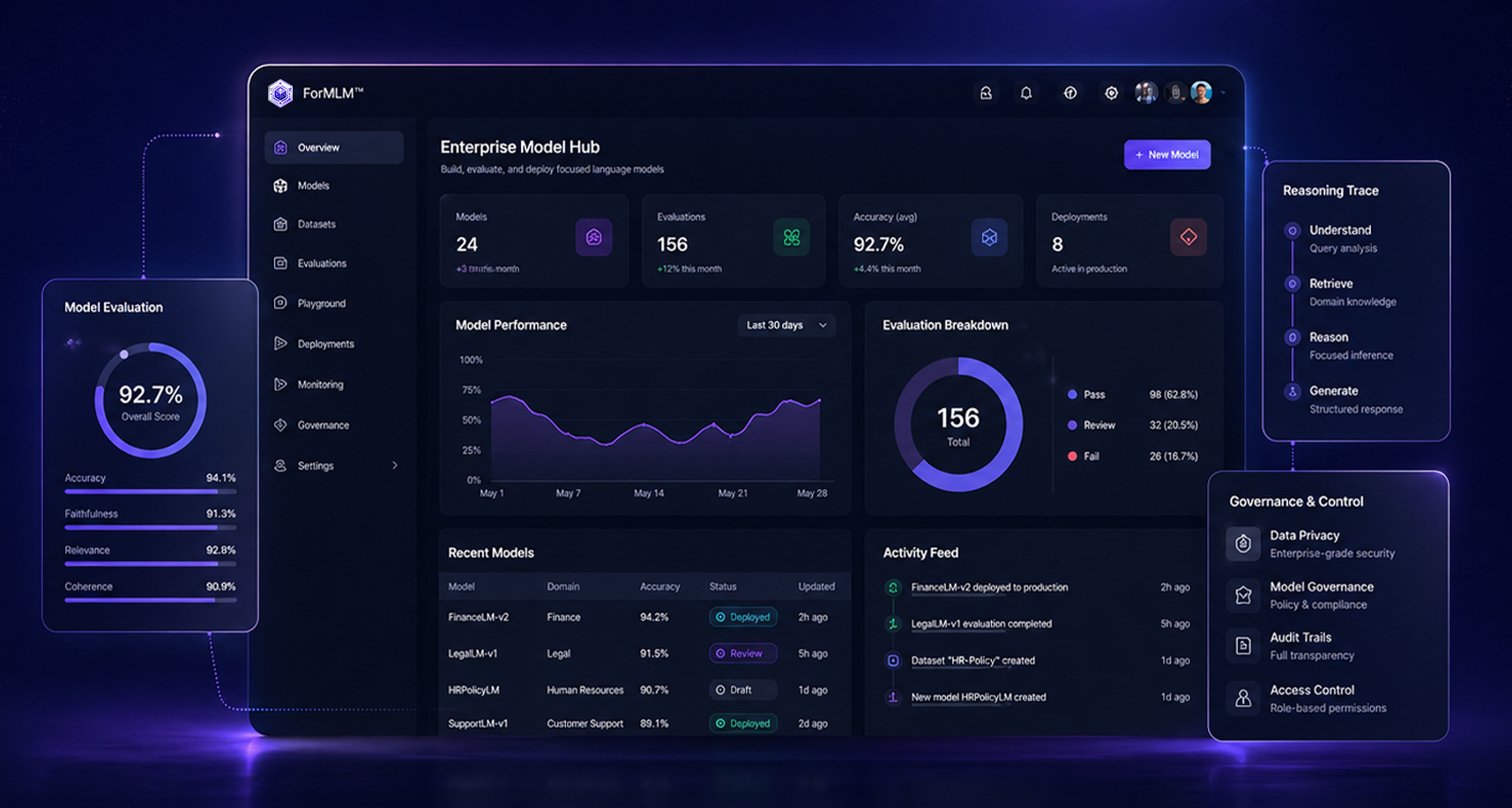Select the Retrieve step in Reasoning Trace

click(x=1330, y=284)
